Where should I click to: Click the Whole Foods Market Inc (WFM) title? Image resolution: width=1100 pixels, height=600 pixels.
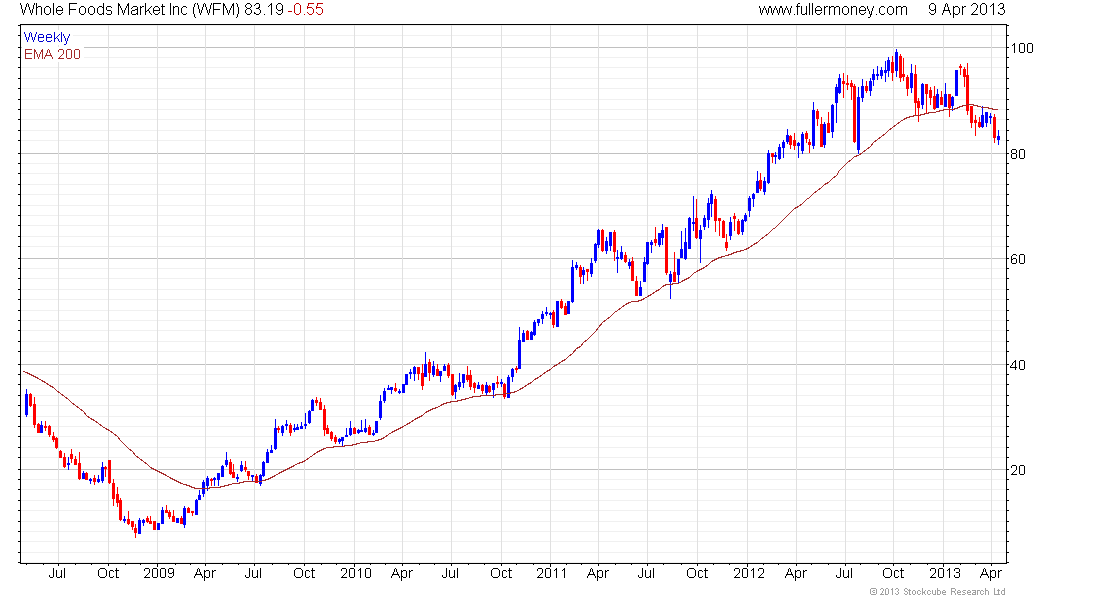130,10
